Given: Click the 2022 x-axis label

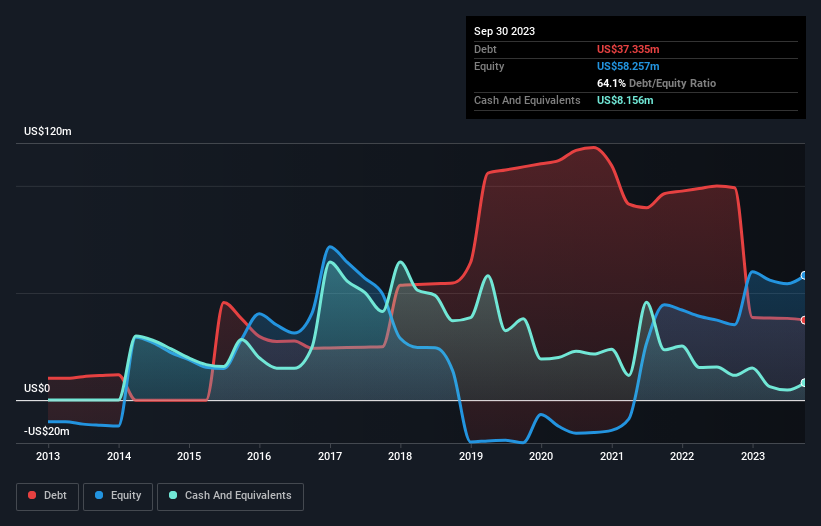Looking at the screenshot, I should pyautogui.click(x=682, y=456).
